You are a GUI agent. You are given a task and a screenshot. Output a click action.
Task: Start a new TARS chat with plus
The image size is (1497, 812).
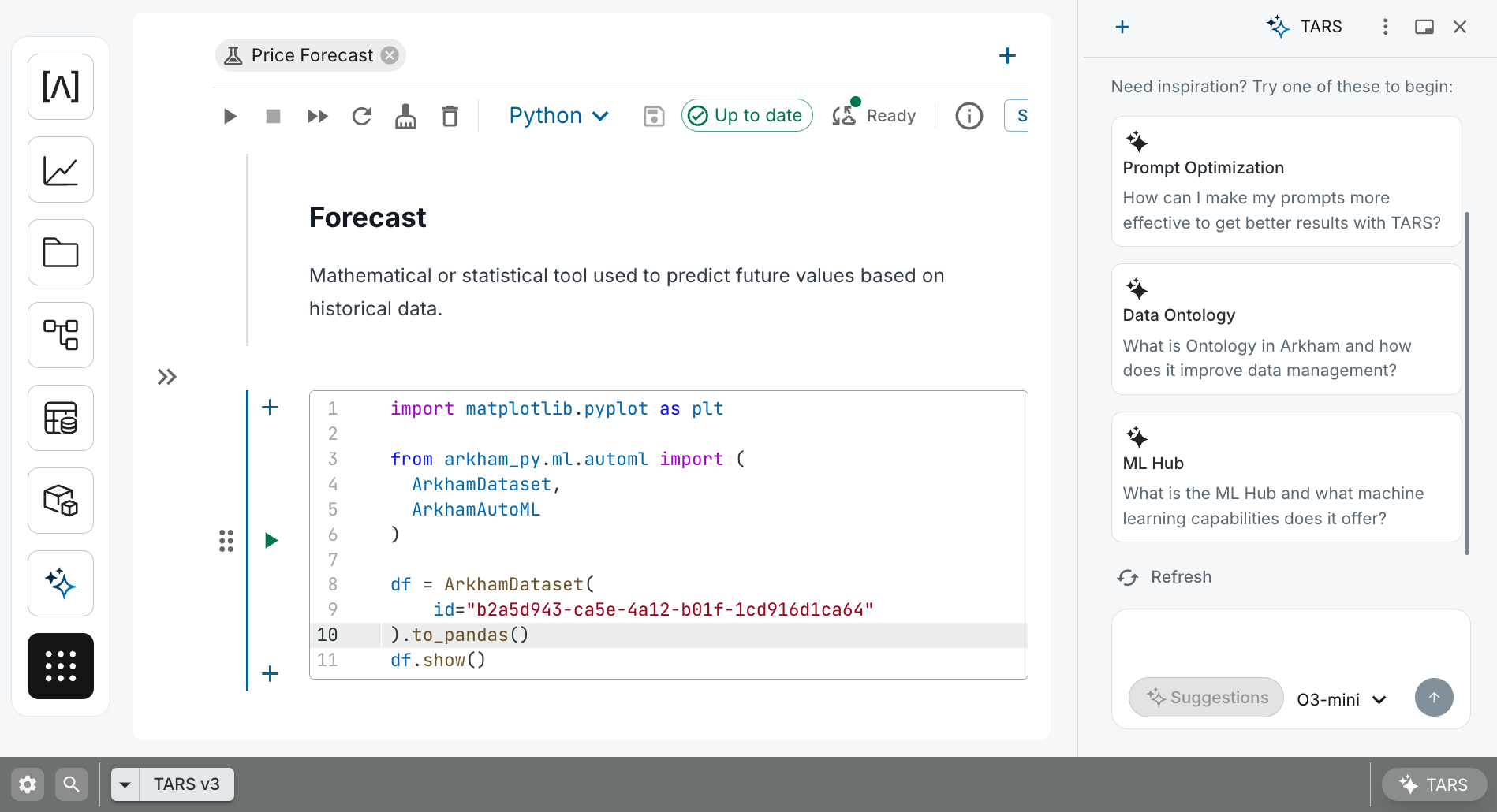pyautogui.click(x=1122, y=27)
